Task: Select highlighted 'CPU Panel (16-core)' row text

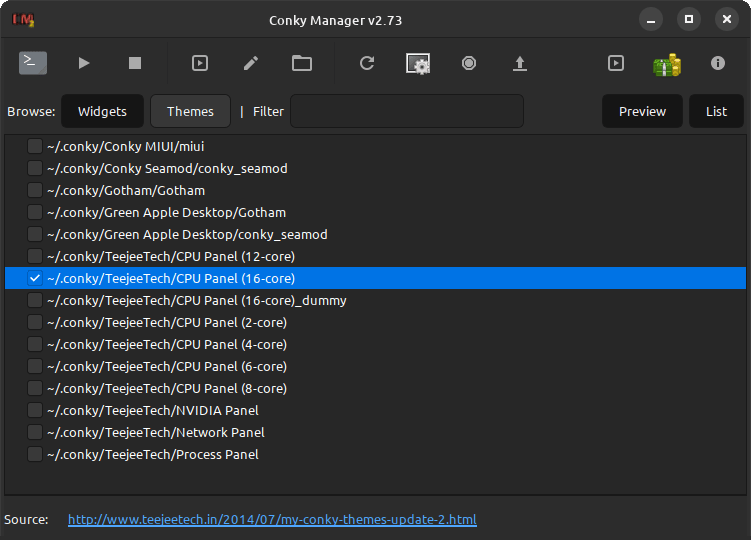Action: [x=171, y=279]
